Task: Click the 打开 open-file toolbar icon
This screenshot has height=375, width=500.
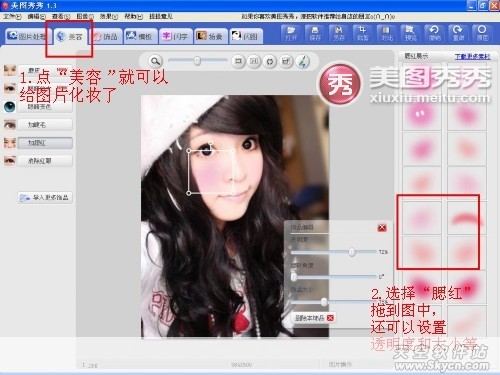Action: (x=291, y=33)
